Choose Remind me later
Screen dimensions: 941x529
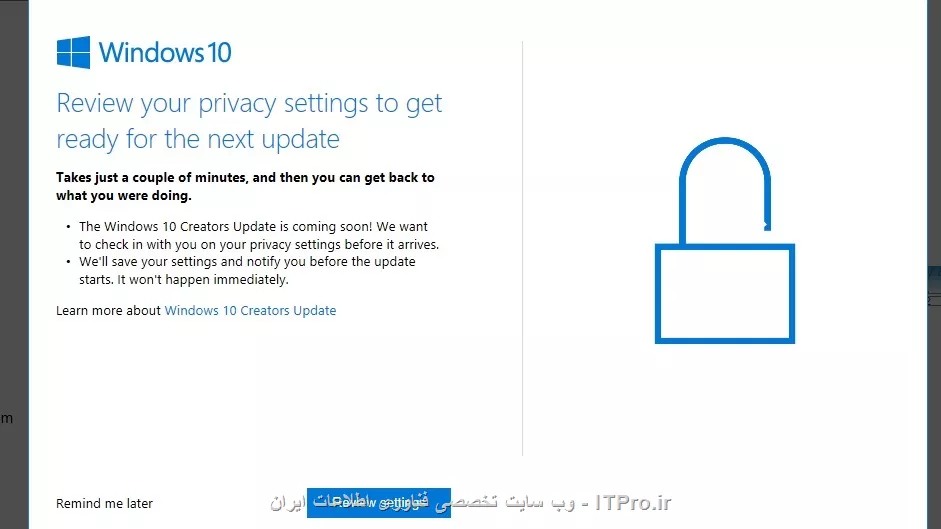[x=104, y=503]
